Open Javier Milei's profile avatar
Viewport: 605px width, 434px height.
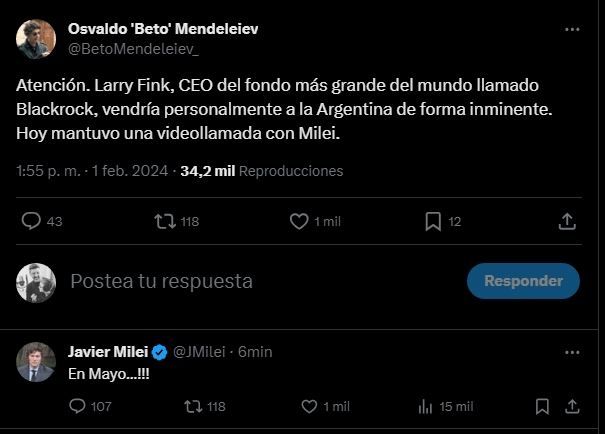coord(36,361)
